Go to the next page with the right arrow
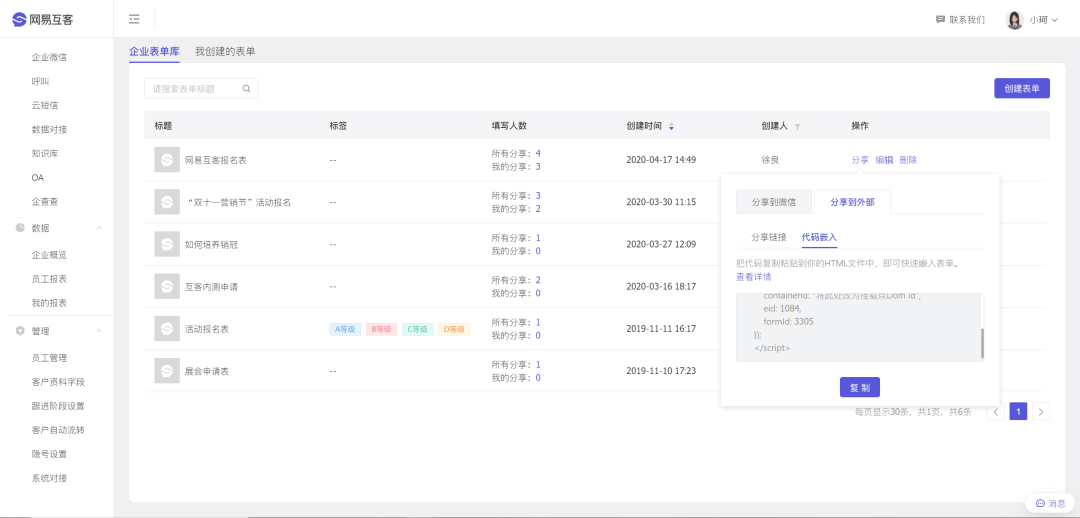 tap(1041, 412)
